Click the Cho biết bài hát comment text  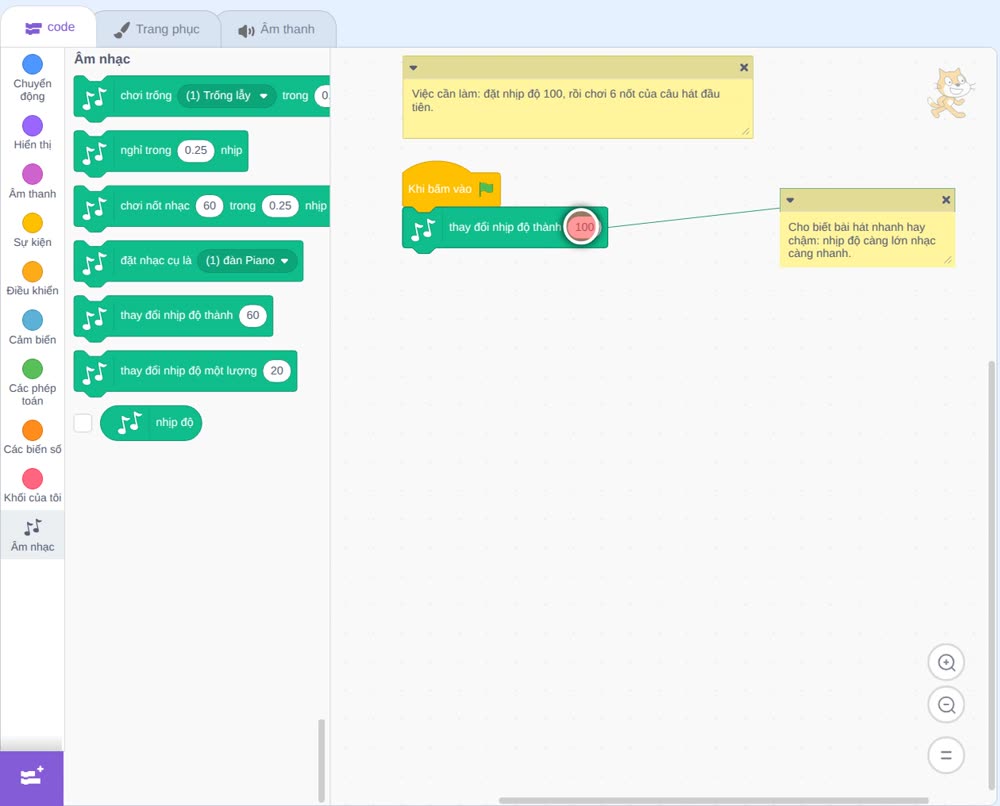[x=862, y=240]
